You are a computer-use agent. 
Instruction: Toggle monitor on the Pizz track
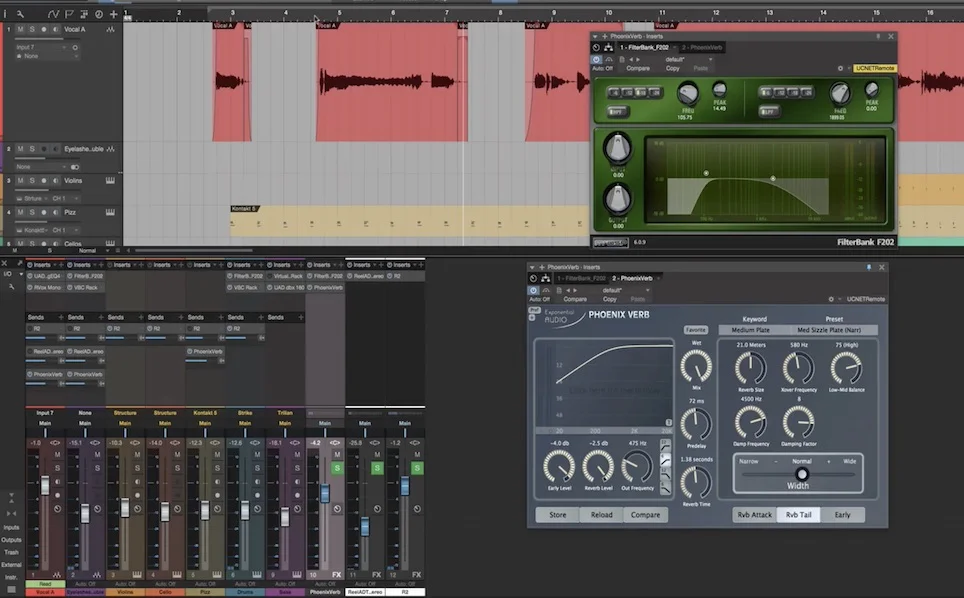click(x=55, y=212)
